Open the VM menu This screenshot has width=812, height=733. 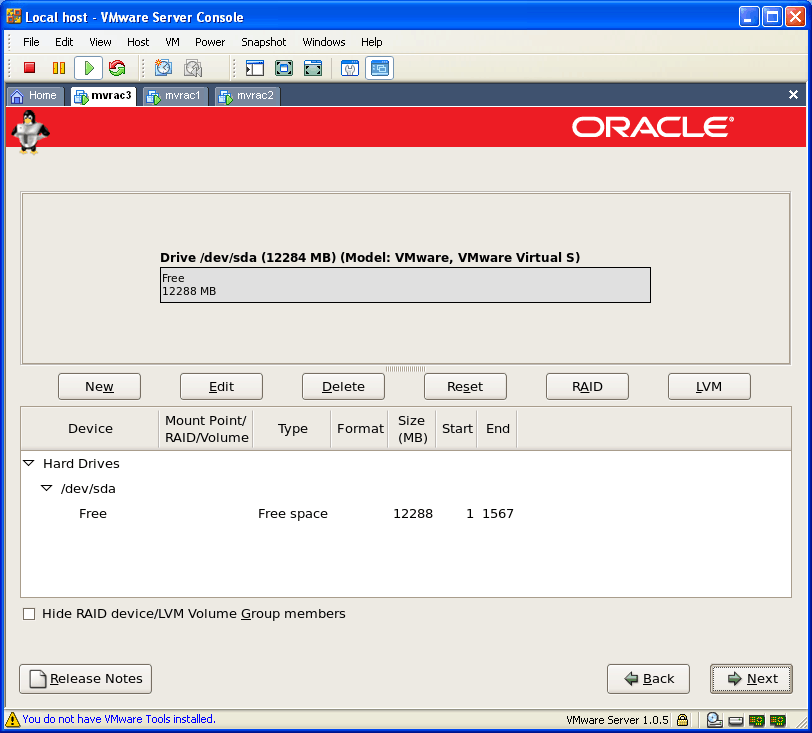point(172,42)
